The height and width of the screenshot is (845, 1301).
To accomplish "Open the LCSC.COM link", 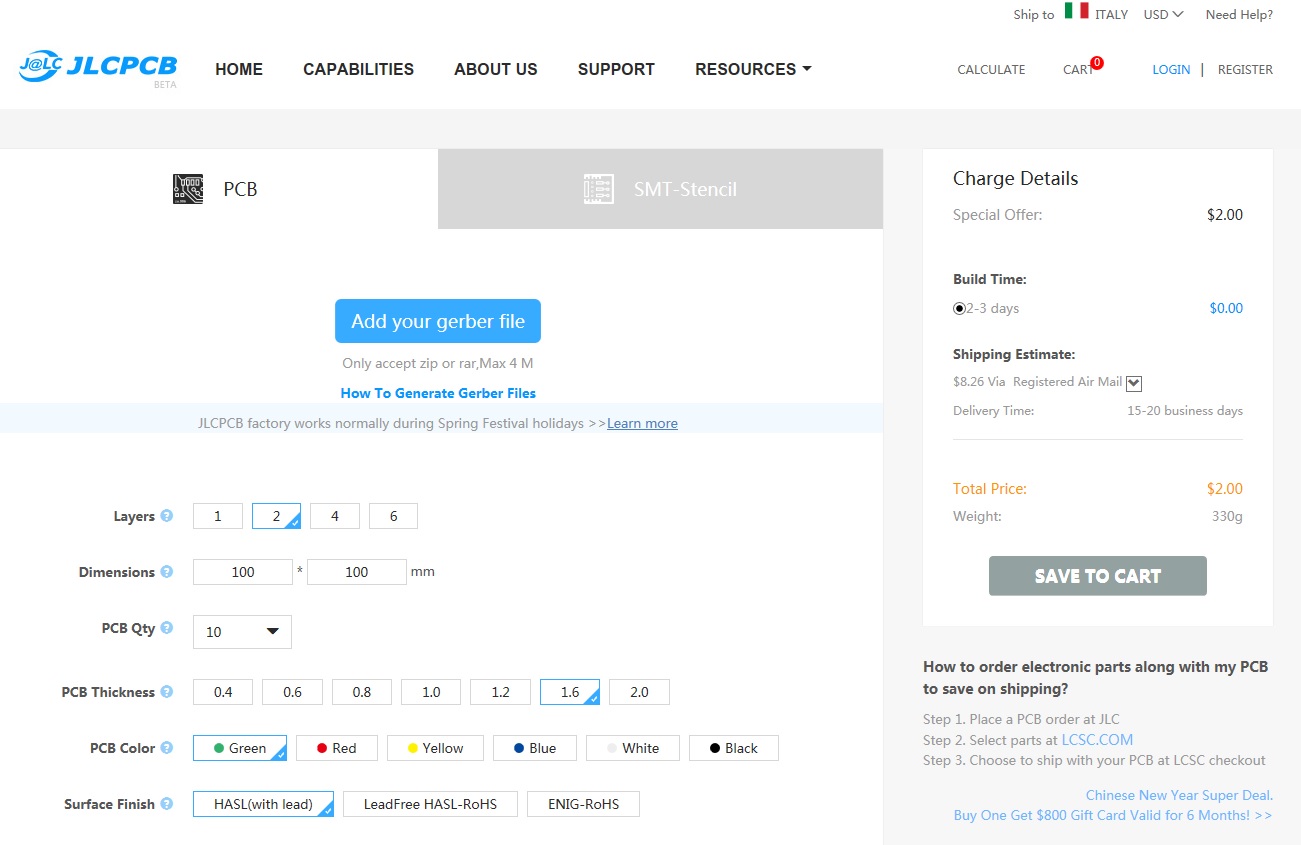I will pos(1097,740).
